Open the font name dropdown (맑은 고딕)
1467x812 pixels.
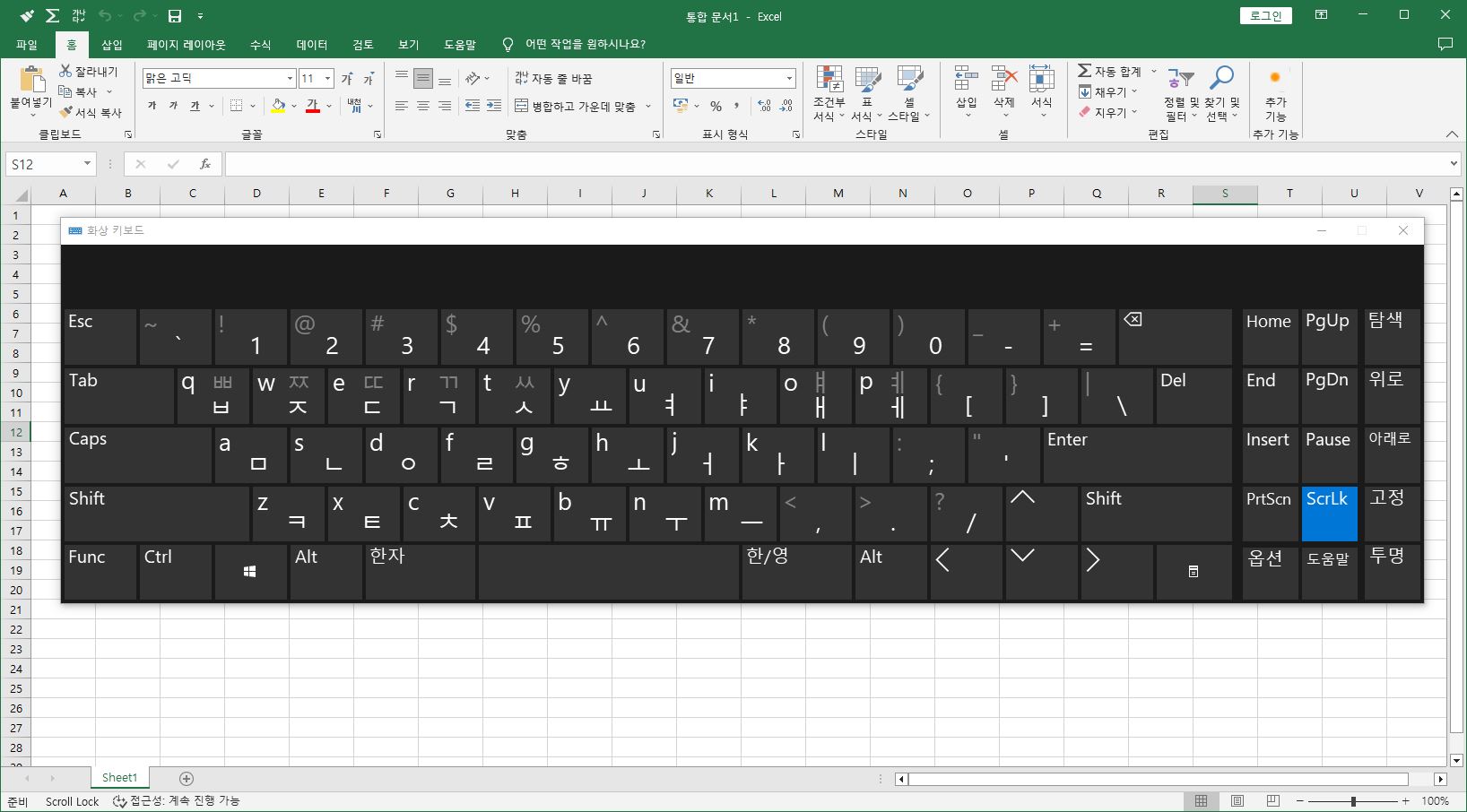[x=290, y=79]
